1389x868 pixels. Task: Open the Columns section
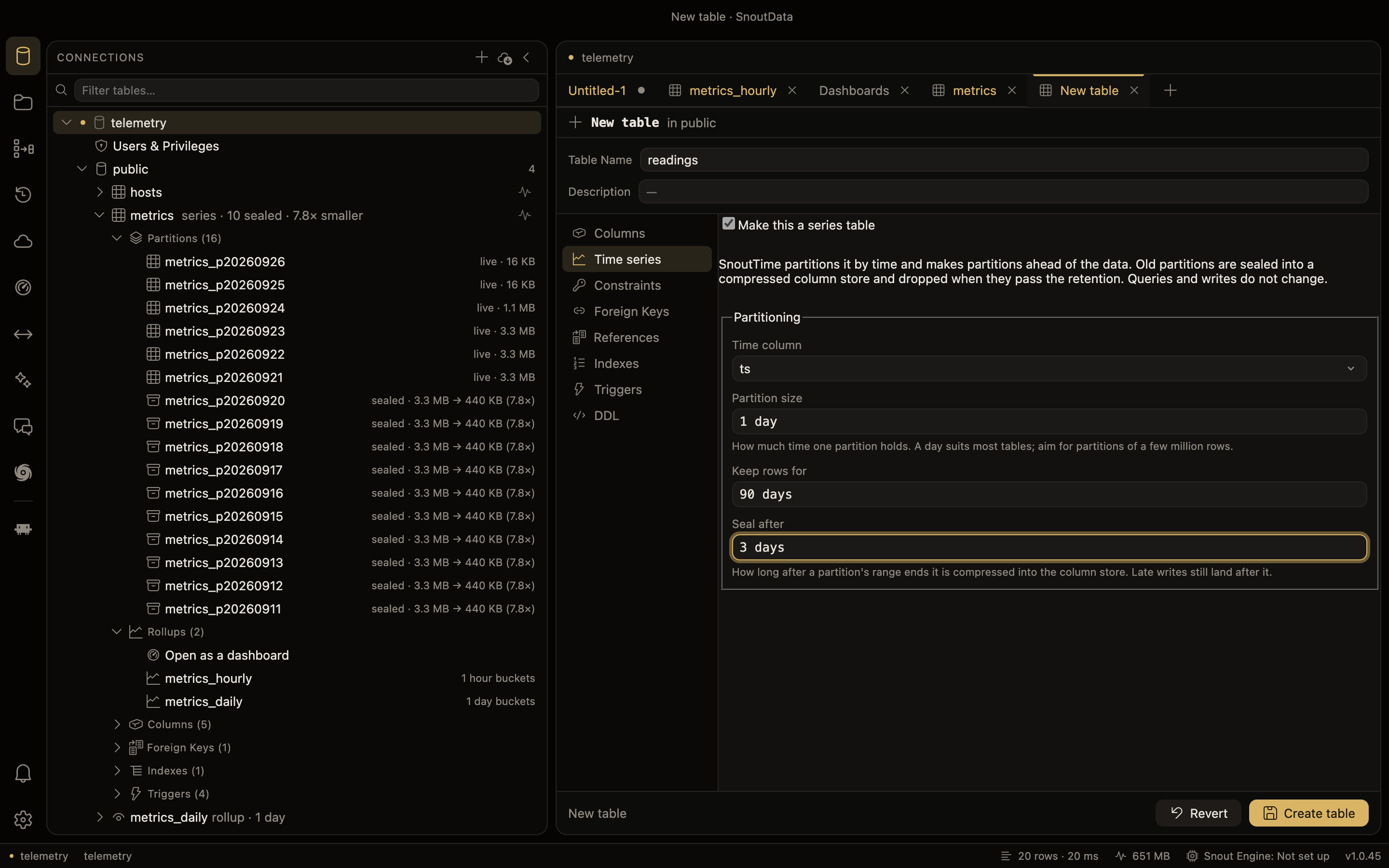(637, 233)
